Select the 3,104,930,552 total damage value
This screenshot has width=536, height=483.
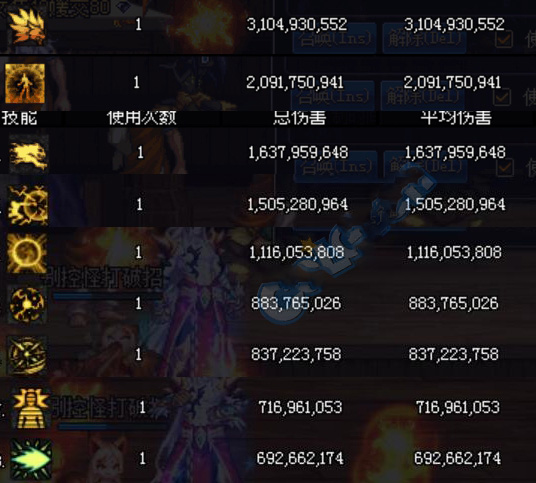point(297,25)
